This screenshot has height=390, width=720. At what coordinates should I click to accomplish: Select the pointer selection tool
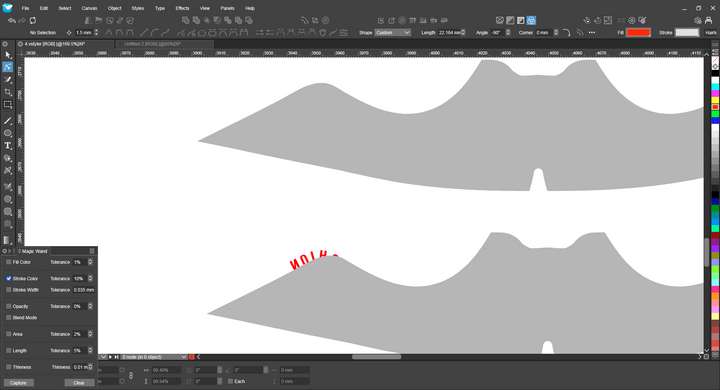(x=8, y=55)
